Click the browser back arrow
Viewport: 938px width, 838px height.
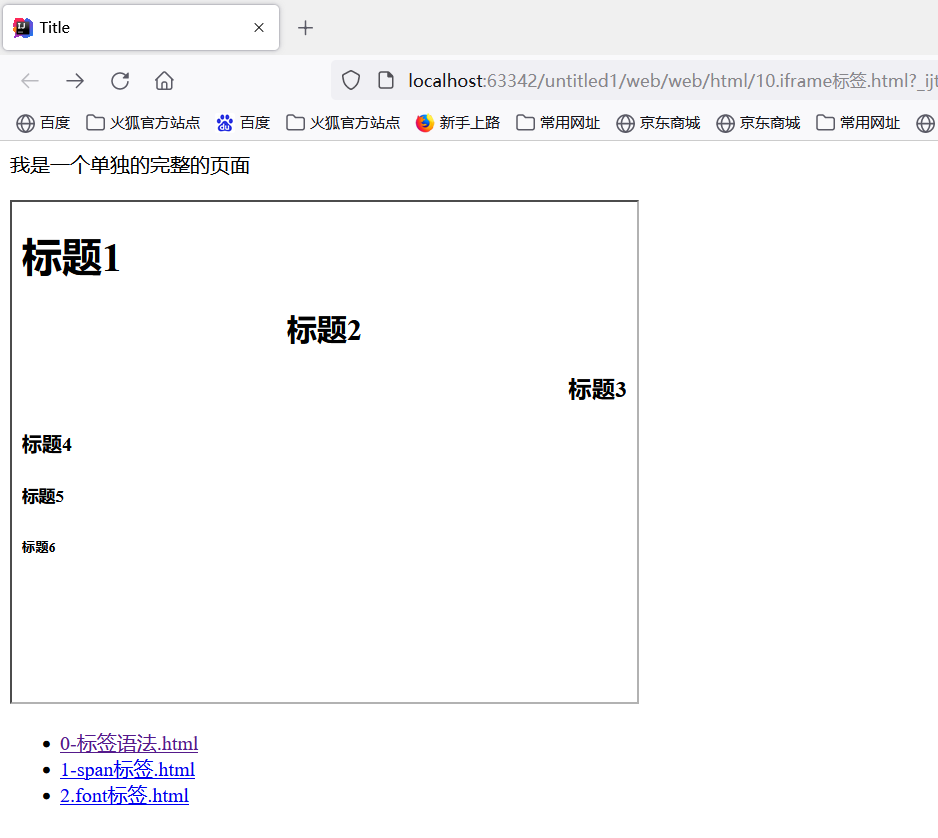click(30, 81)
